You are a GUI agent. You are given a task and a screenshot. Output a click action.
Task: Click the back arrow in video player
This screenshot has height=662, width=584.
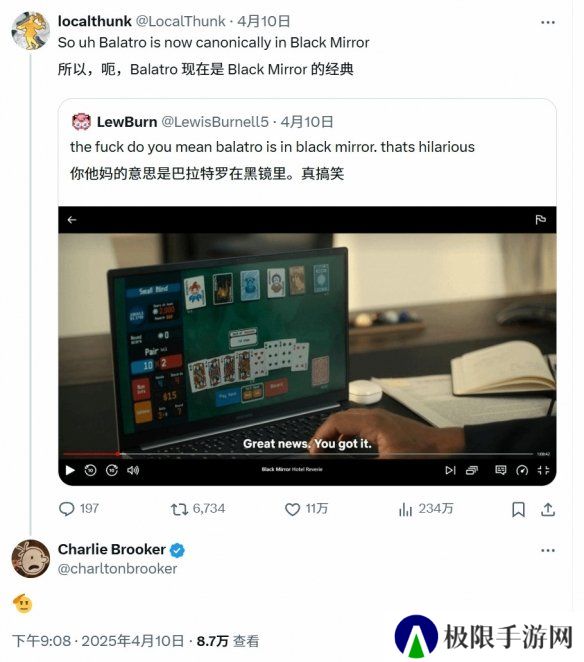[72, 220]
